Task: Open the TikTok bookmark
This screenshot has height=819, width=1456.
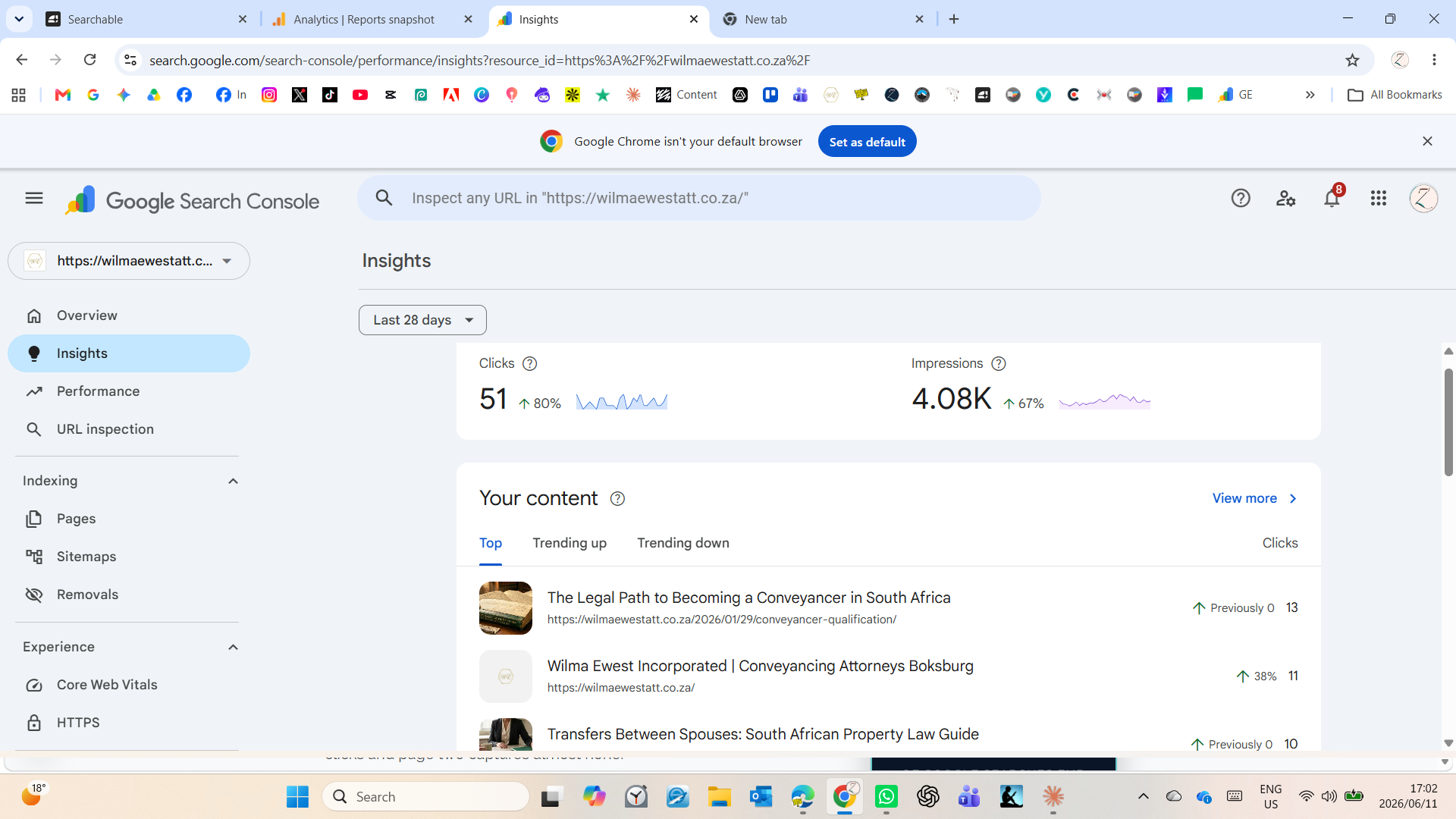Action: point(330,95)
